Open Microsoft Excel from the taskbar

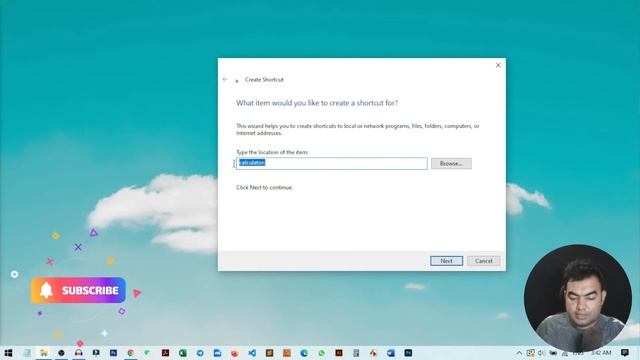[x=182, y=353]
